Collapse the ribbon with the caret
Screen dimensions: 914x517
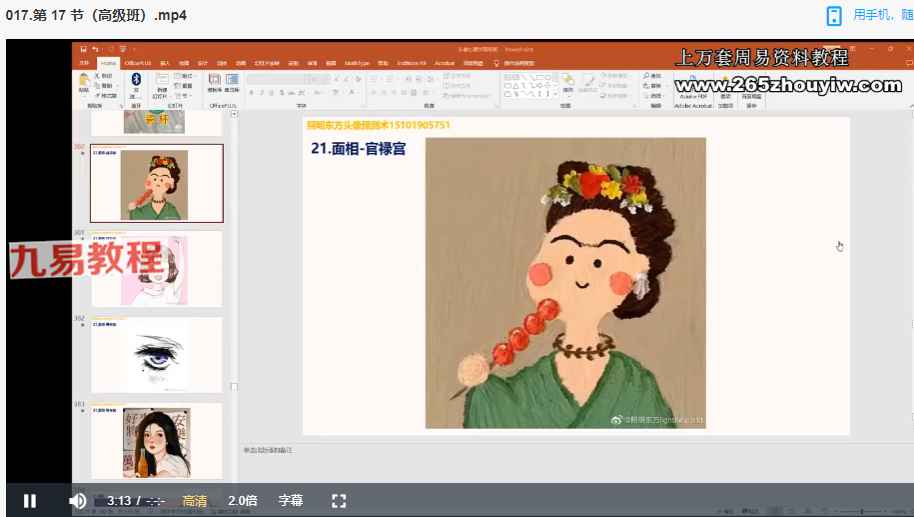911,106
